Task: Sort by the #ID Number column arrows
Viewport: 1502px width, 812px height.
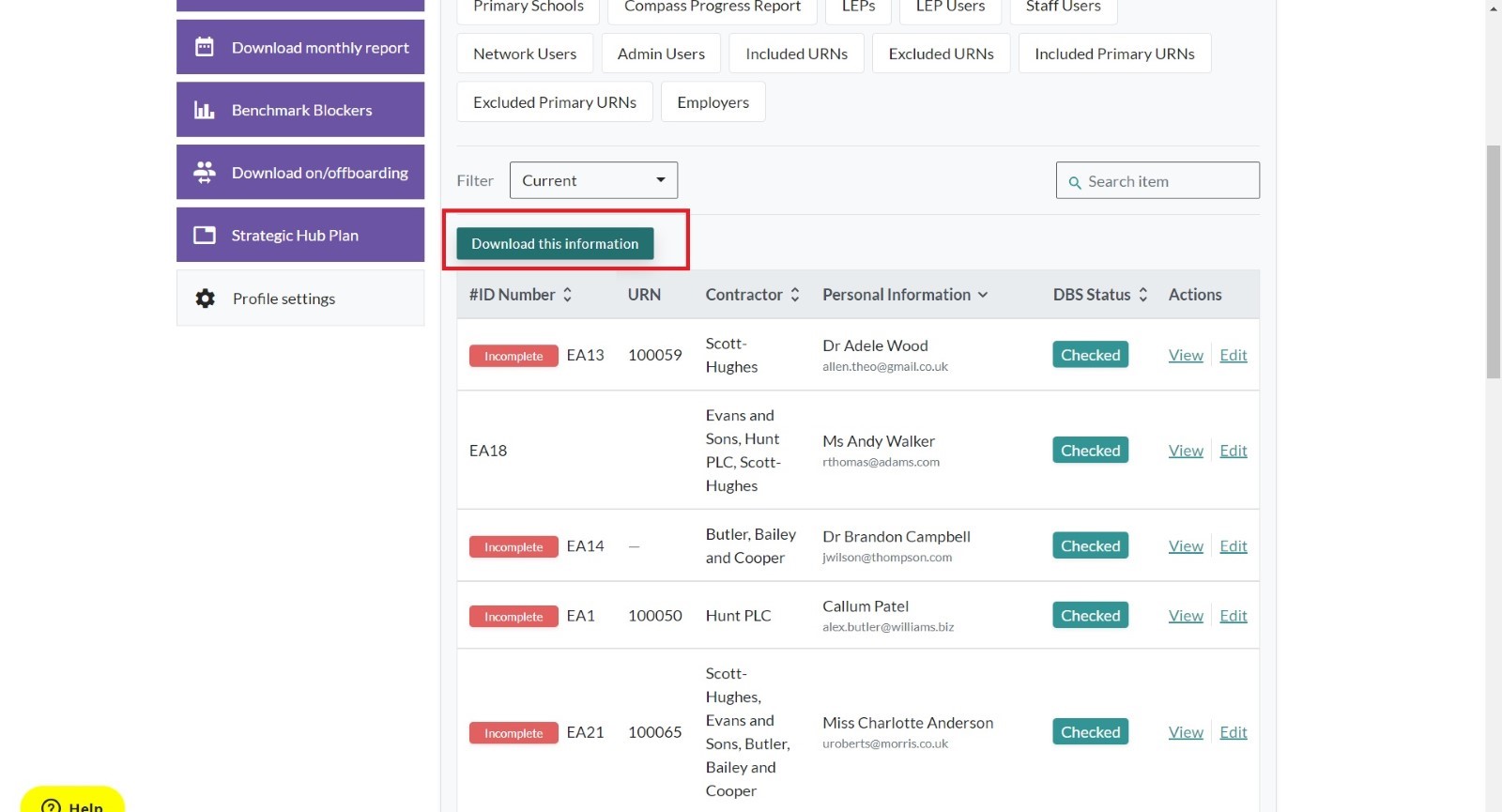Action: click(567, 295)
